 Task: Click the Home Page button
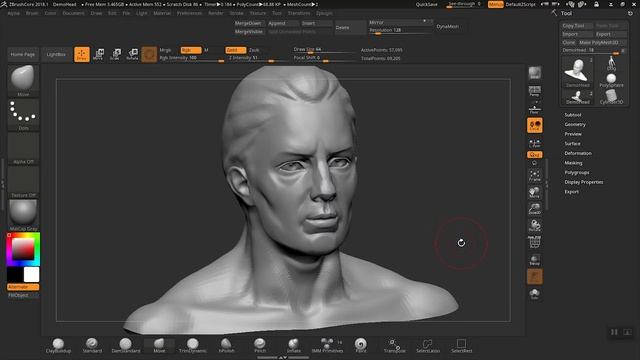pyautogui.click(x=23, y=54)
